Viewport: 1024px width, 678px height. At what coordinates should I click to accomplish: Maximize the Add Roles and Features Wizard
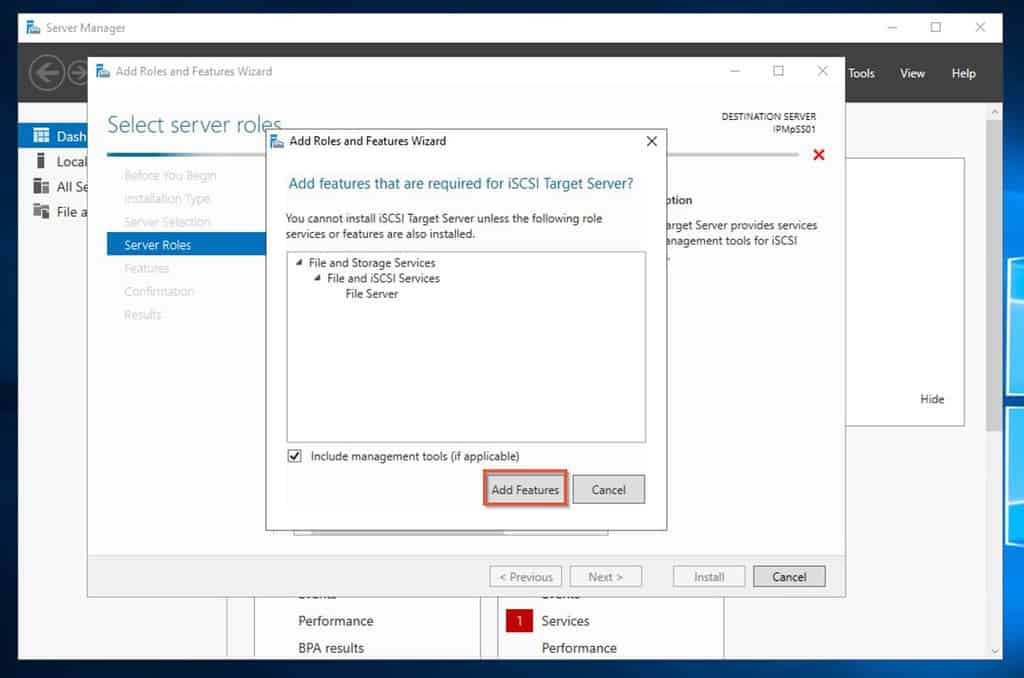778,71
